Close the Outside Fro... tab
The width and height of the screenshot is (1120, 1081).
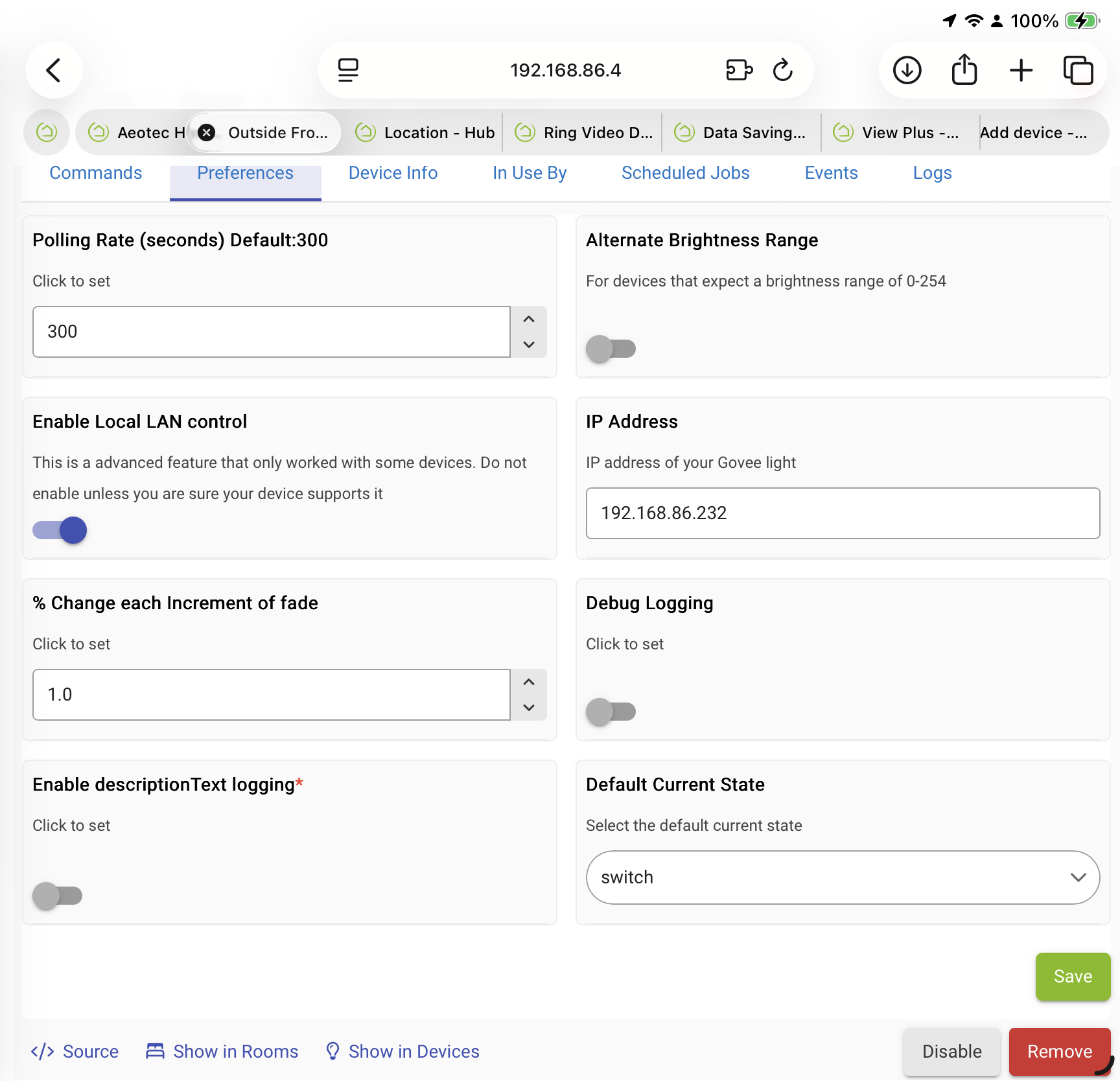click(x=207, y=133)
